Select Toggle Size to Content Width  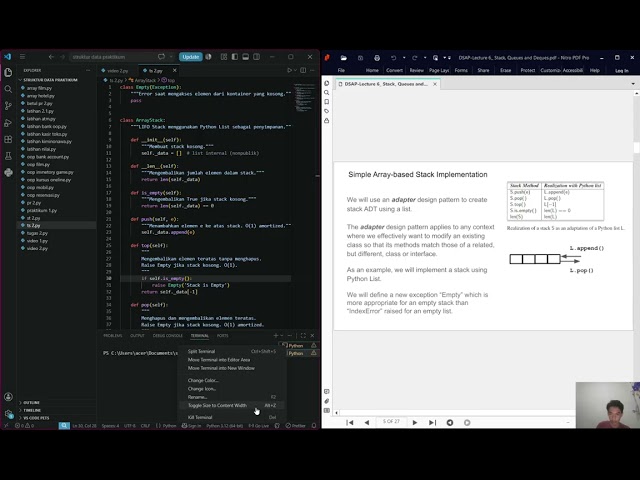232,406
